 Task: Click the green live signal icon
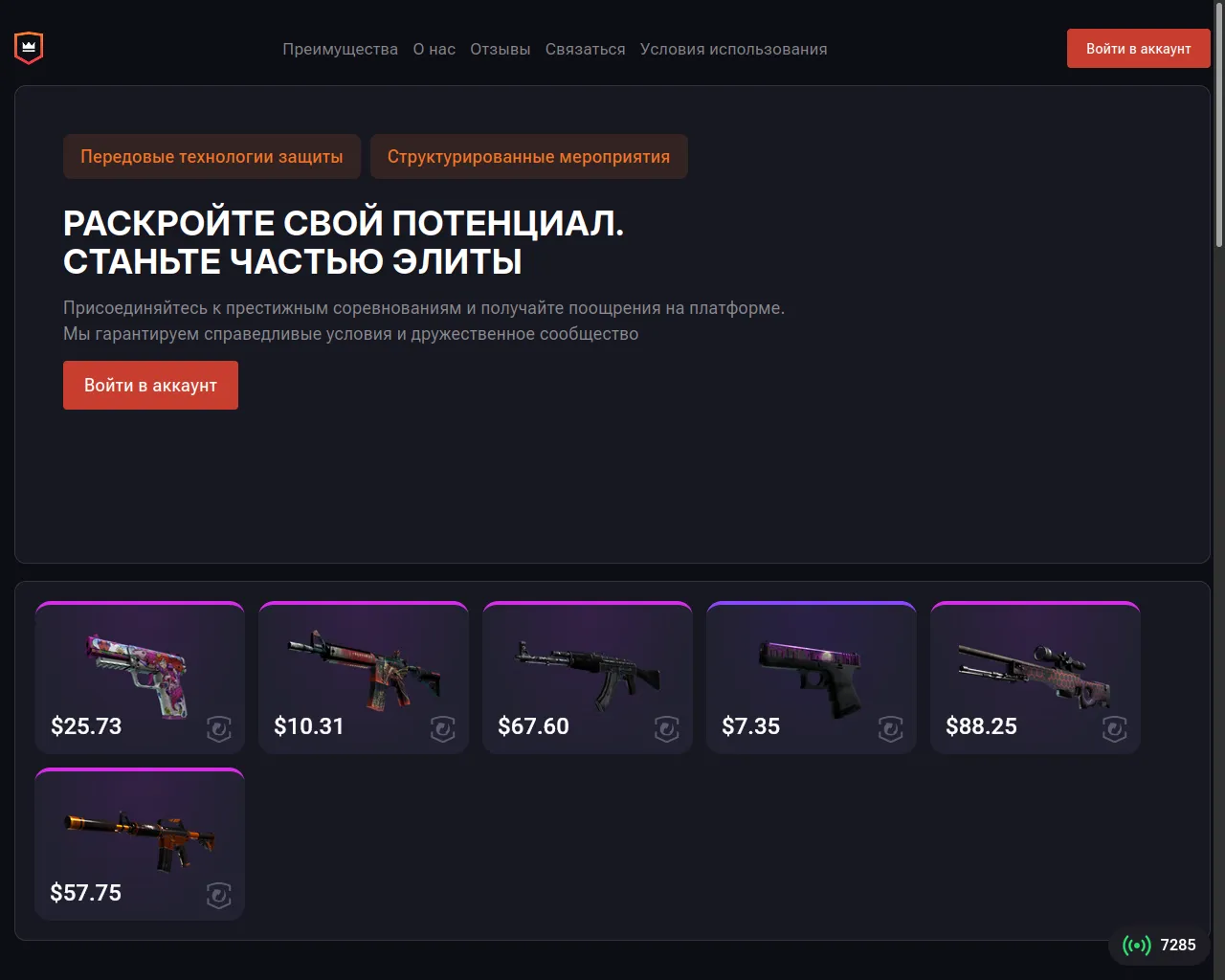[x=1137, y=946]
